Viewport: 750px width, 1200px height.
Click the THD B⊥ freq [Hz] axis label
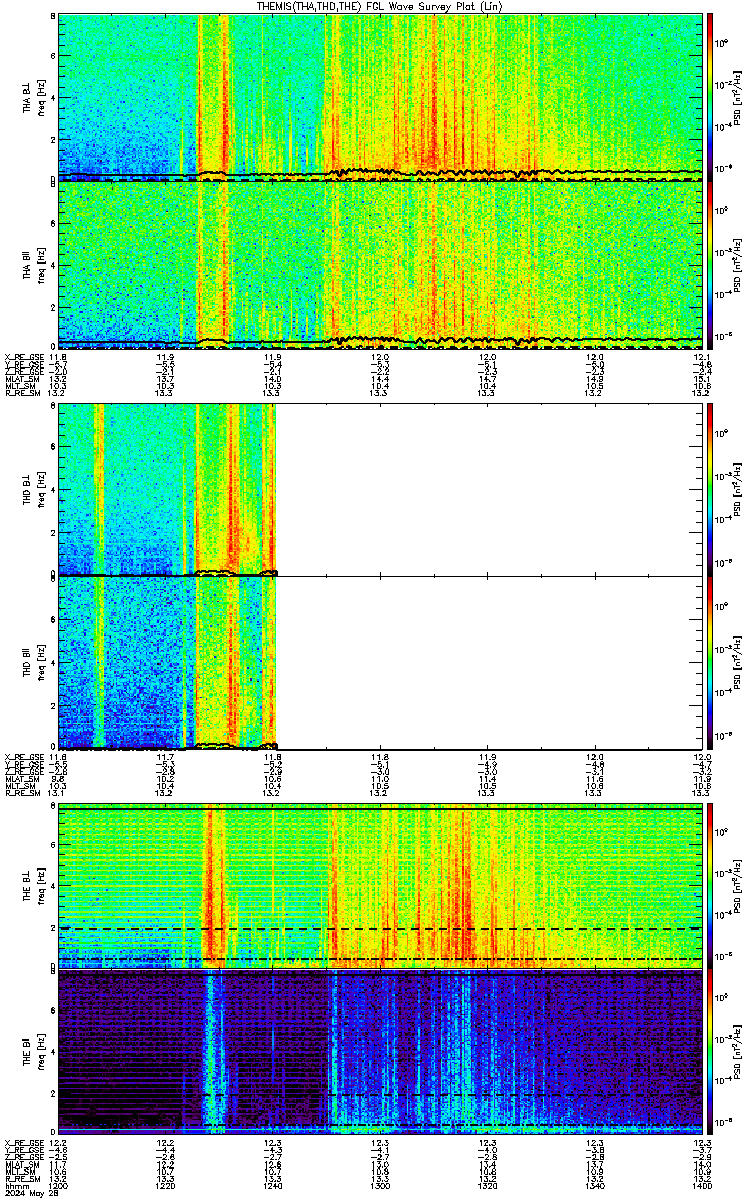33,490
